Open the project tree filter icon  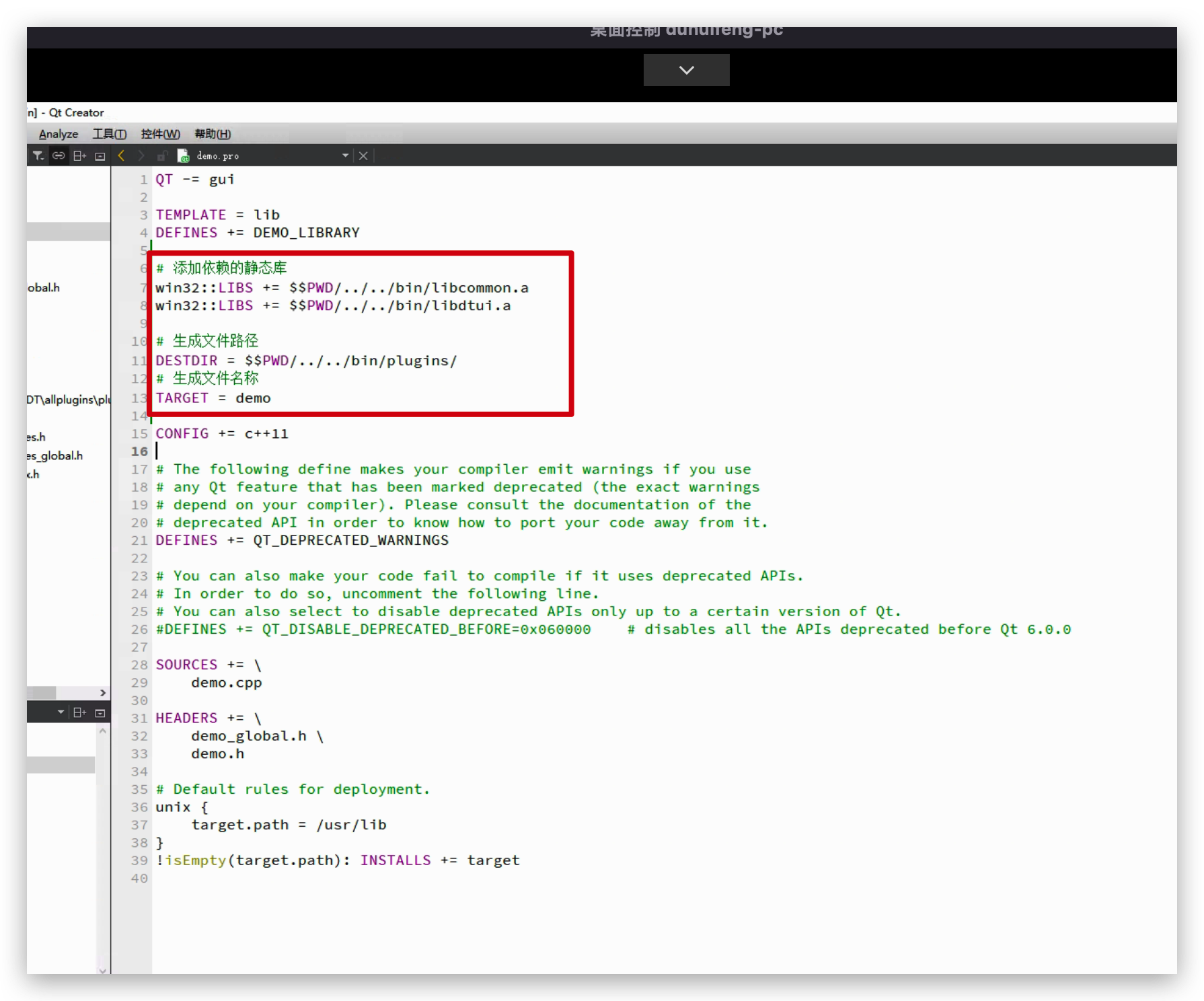(38, 155)
